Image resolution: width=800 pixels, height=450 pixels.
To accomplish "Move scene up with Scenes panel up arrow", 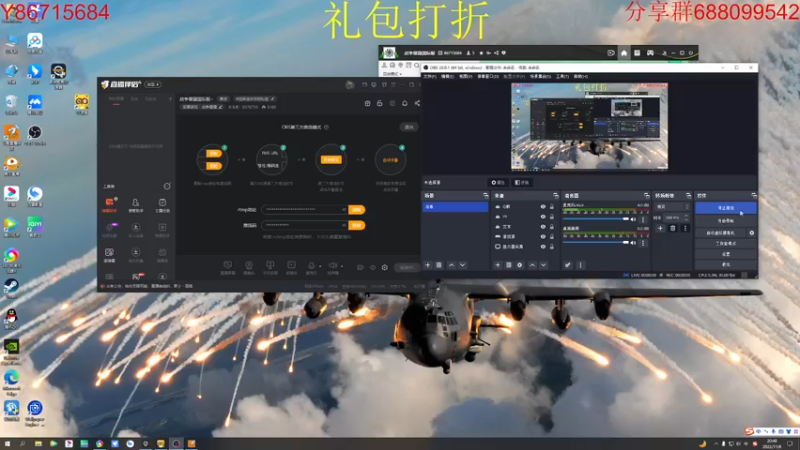I will [451, 265].
